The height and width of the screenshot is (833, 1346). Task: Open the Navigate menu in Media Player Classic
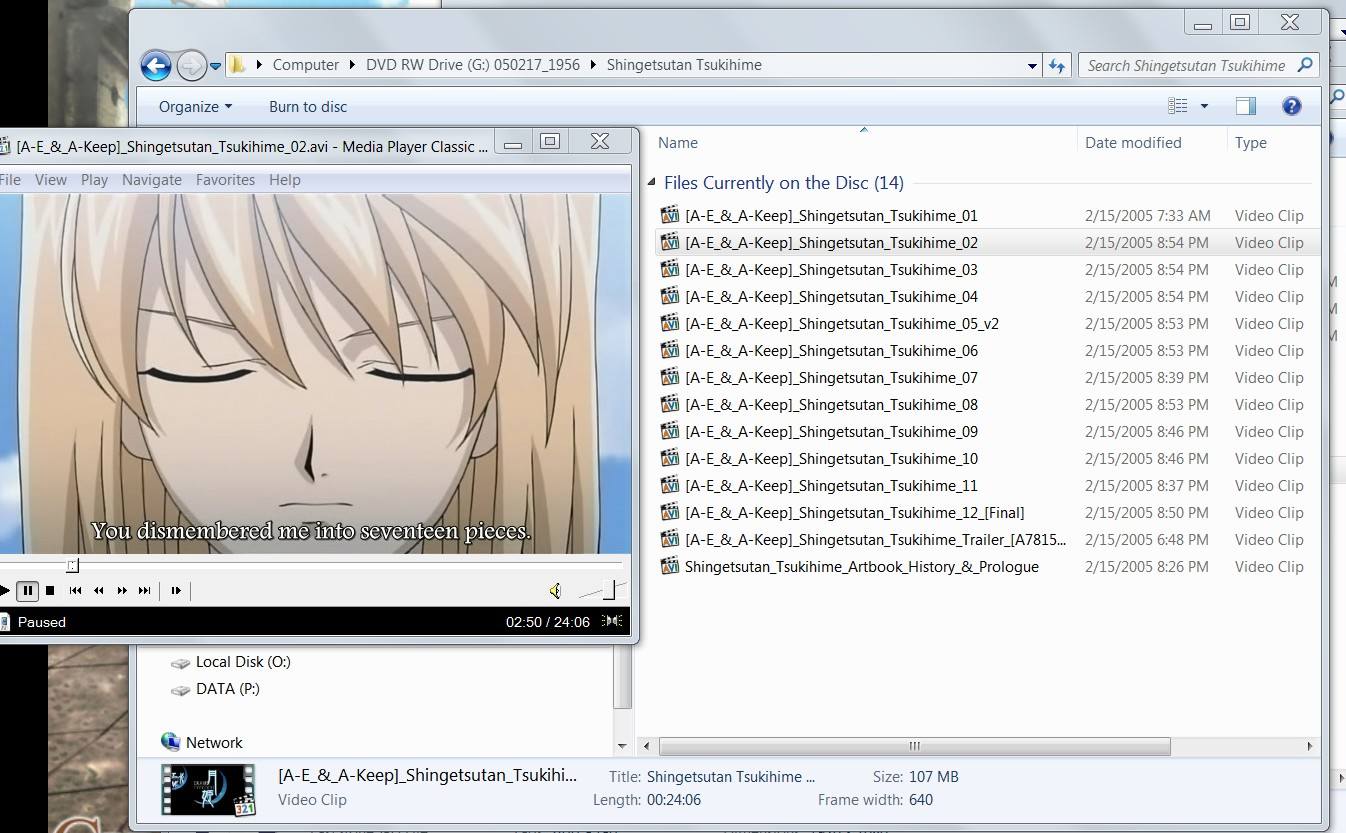click(x=152, y=180)
